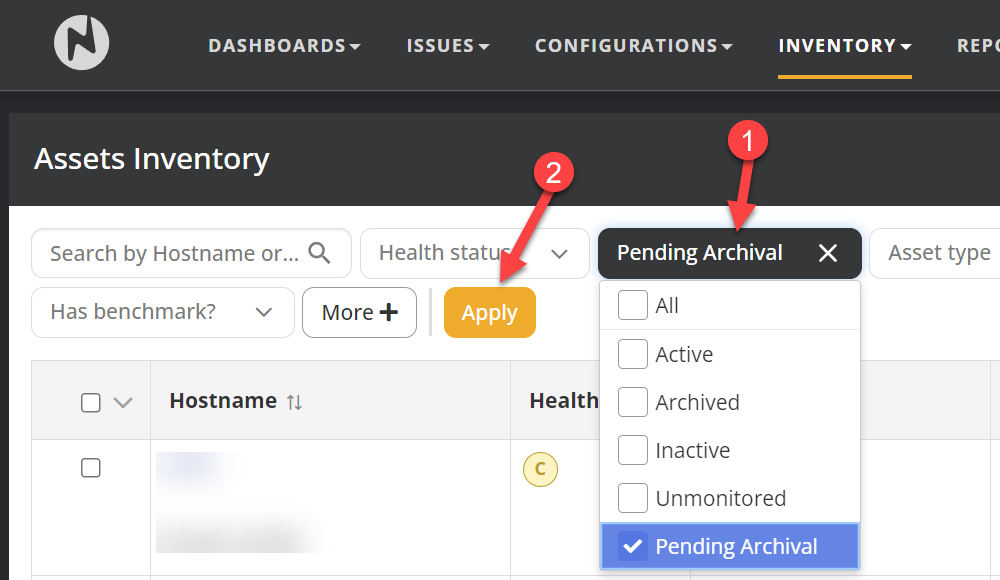Image resolution: width=1000 pixels, height=580 pixels.
Task: Type in the Search by Hostname field
Action: coord(175,254)
